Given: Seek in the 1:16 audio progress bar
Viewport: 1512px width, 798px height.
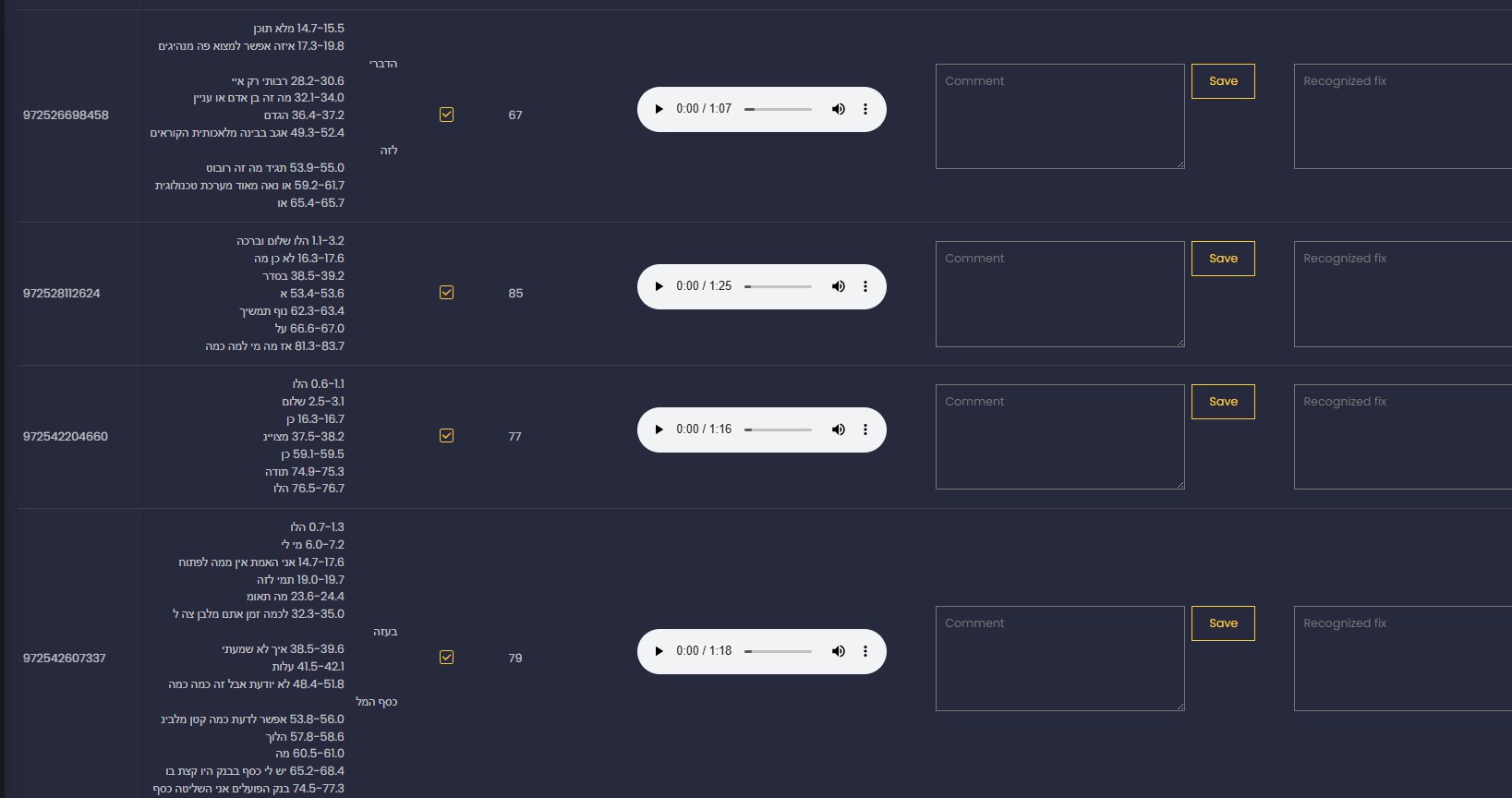Looking at the screenshot, I should (778, 429).
